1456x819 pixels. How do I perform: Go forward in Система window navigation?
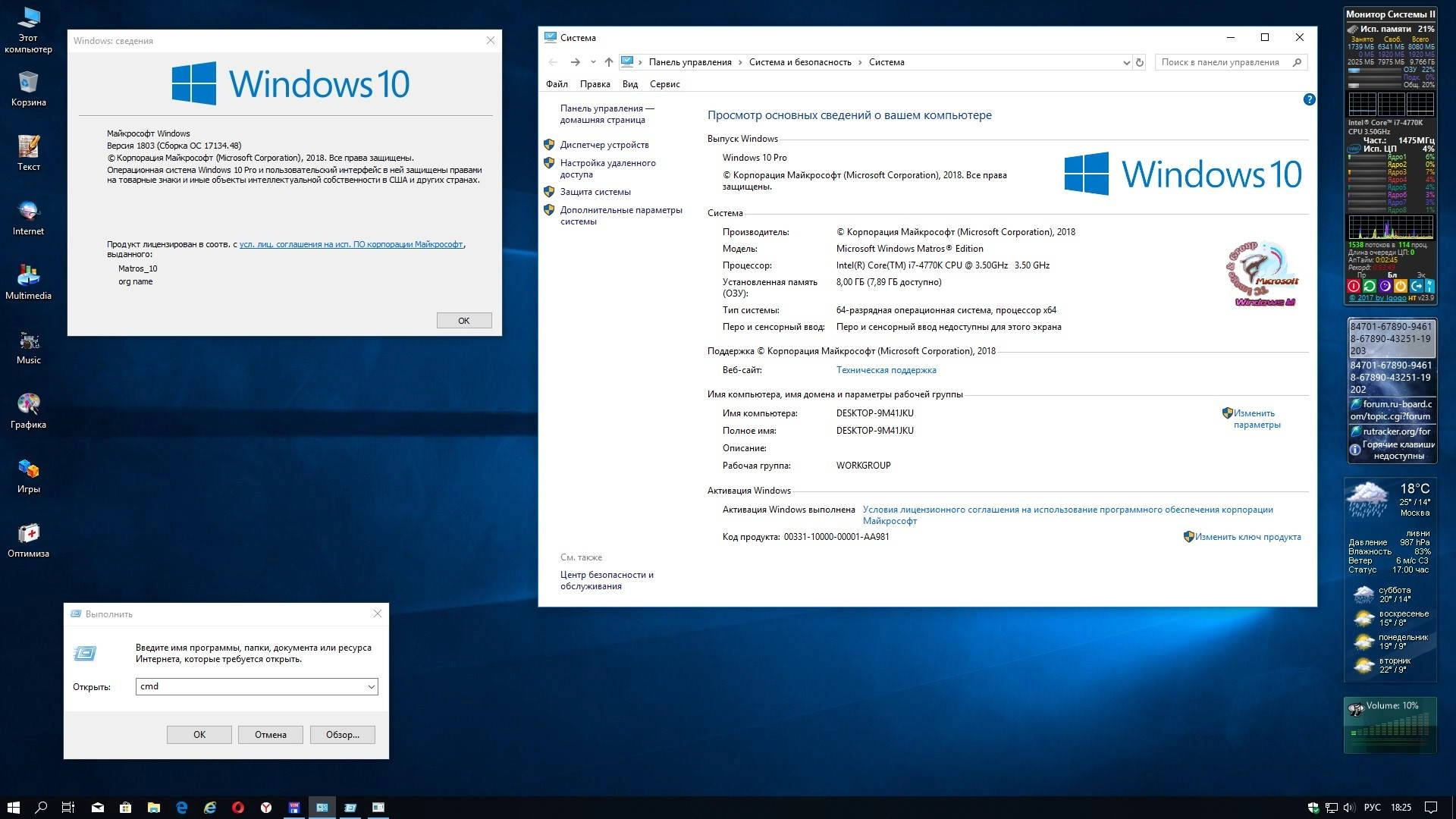[x=575, y=62]
